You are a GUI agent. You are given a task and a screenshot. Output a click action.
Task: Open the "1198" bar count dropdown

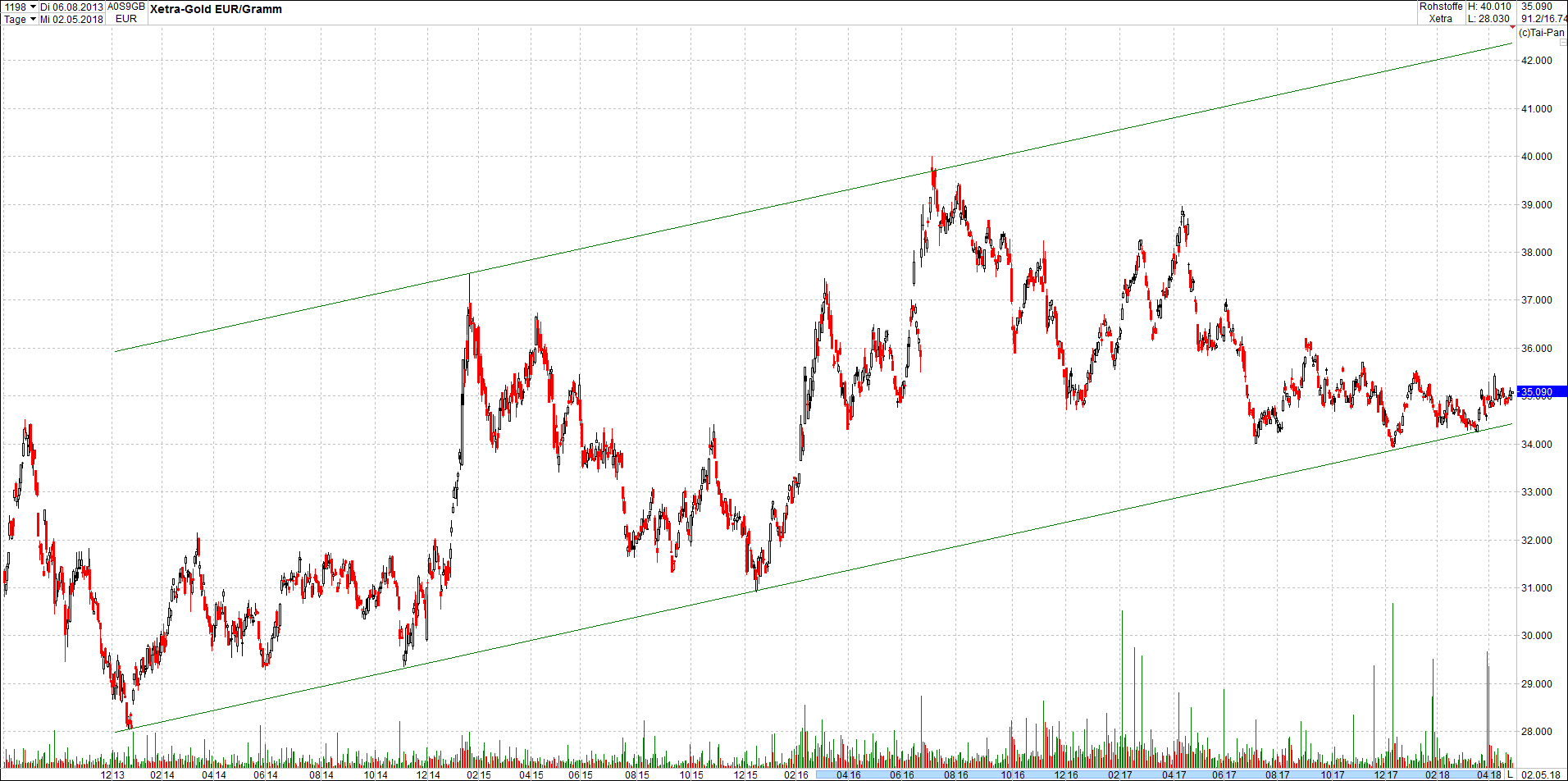coord(16,6)
